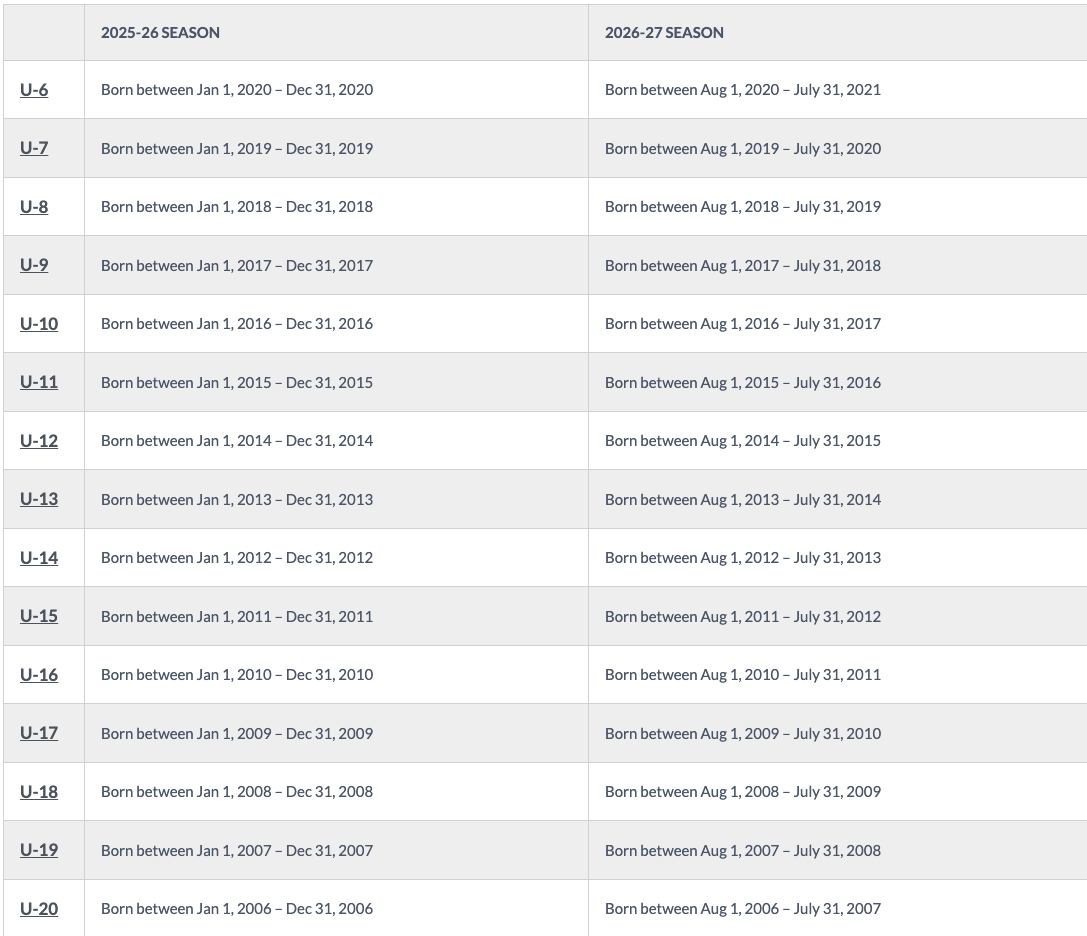Image resolution: width=1087 pixels, height=936 pixels.
Task: Follow the U-17 age group link
Action: (x=39, y=733)
